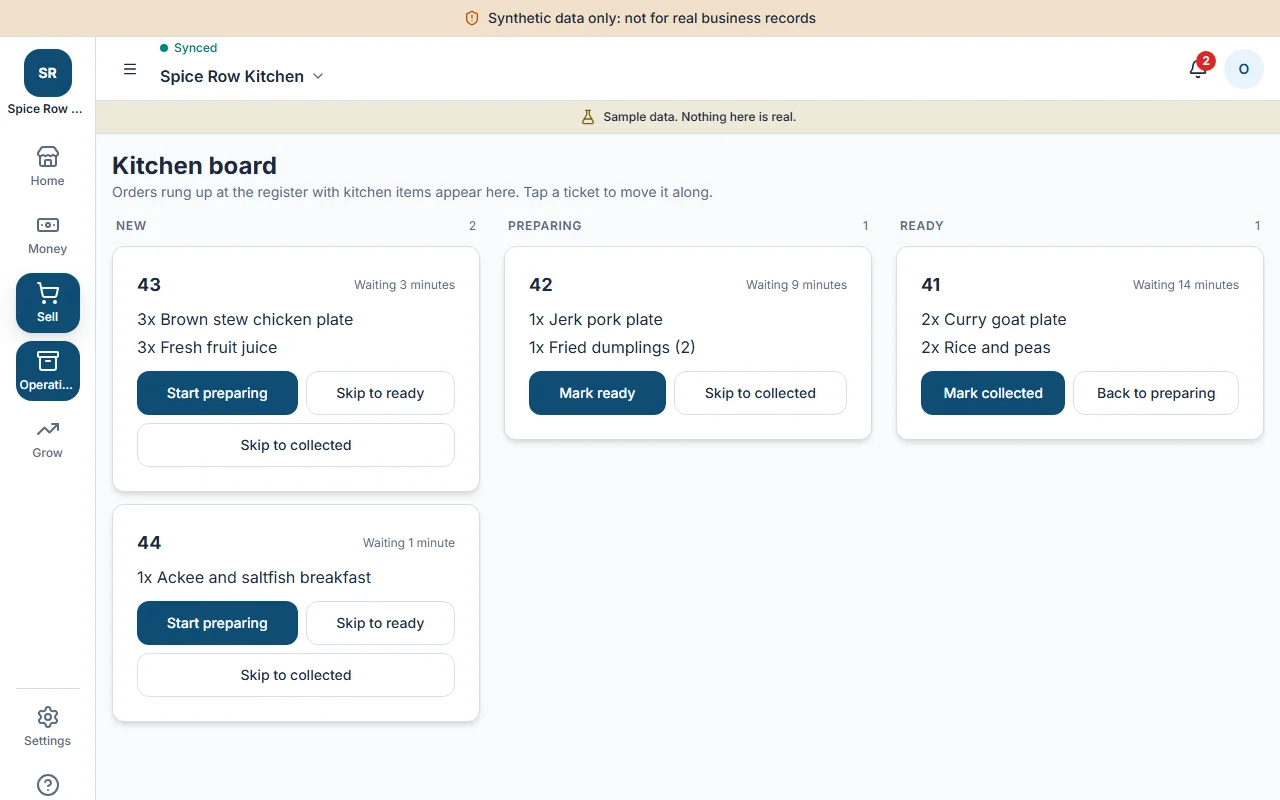The image size is (1280, 800).
Task: Click the SR business logo
Action: click(47, 73)
